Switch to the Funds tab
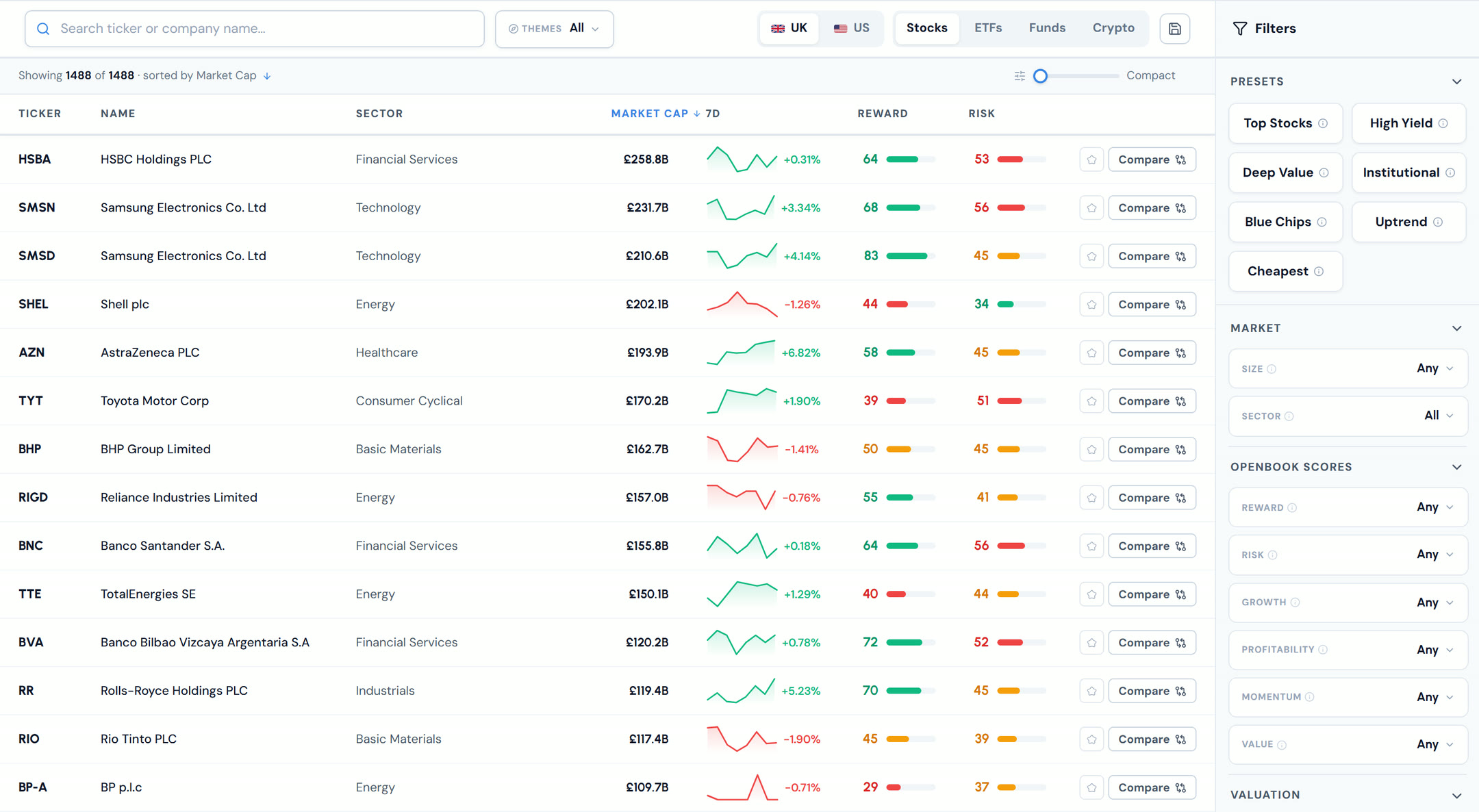Screen dimensions: 1479x812 [1047, 28]
